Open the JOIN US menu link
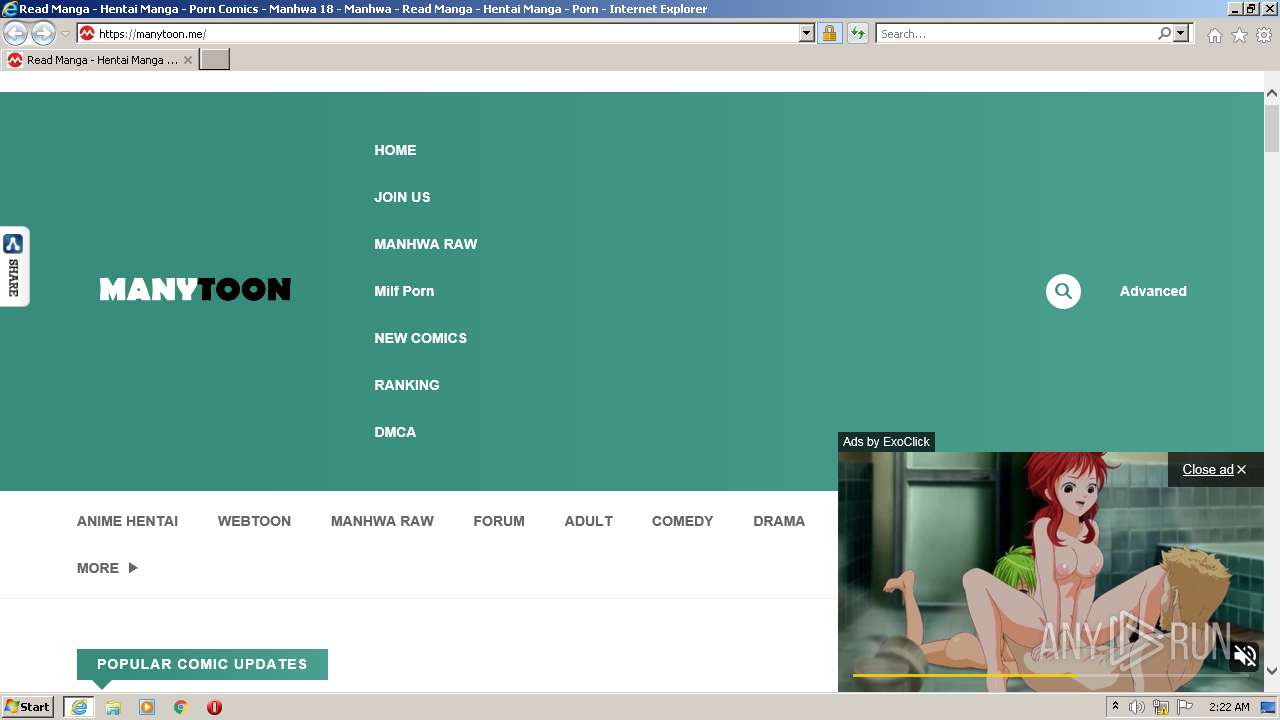Viewport: 1280px width, 720px height. (x=402, y=197)
